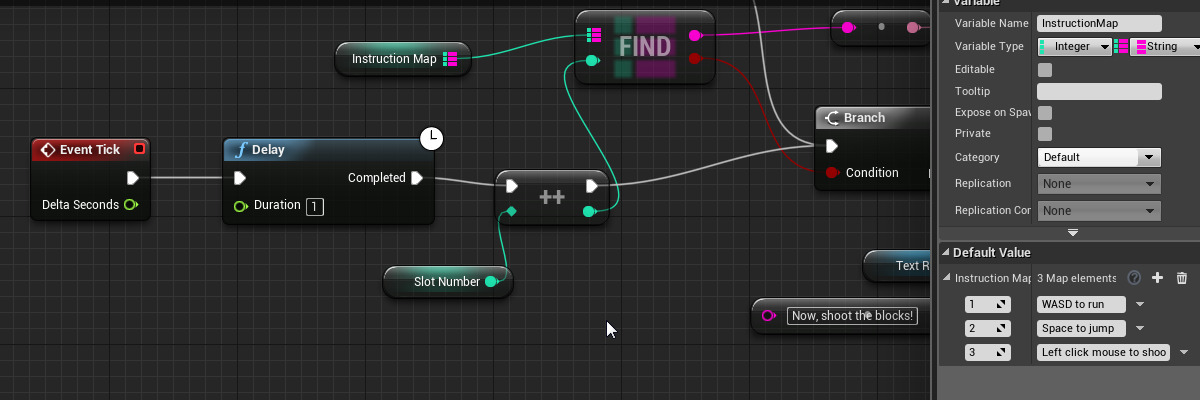Open the Integer key type dropdown
The width and height of the screenshot is (1200, 400).
[1075, 46]
